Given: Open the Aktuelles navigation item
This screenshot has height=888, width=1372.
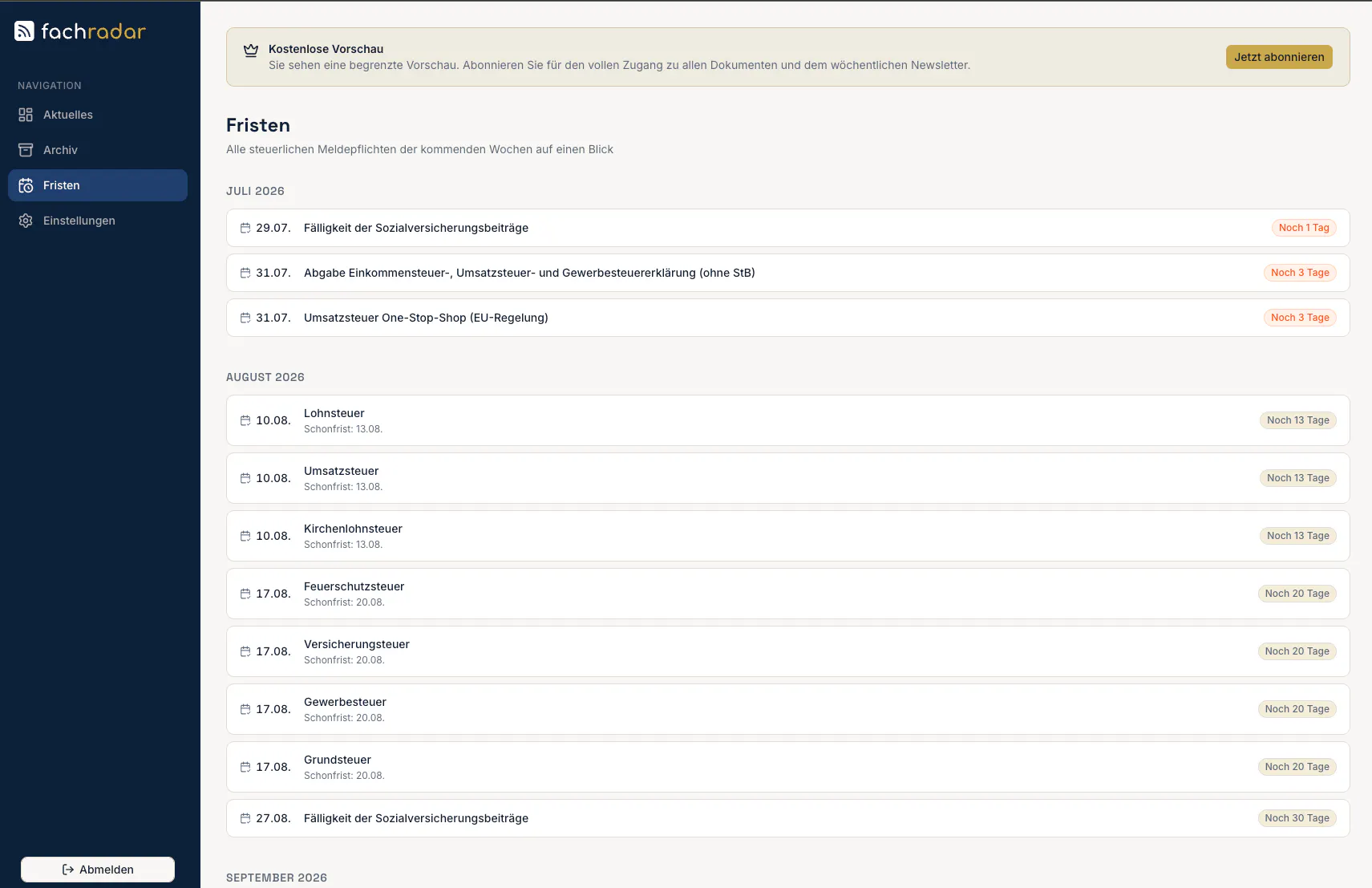Looking at the screenshot, I should tap(98, 115).
